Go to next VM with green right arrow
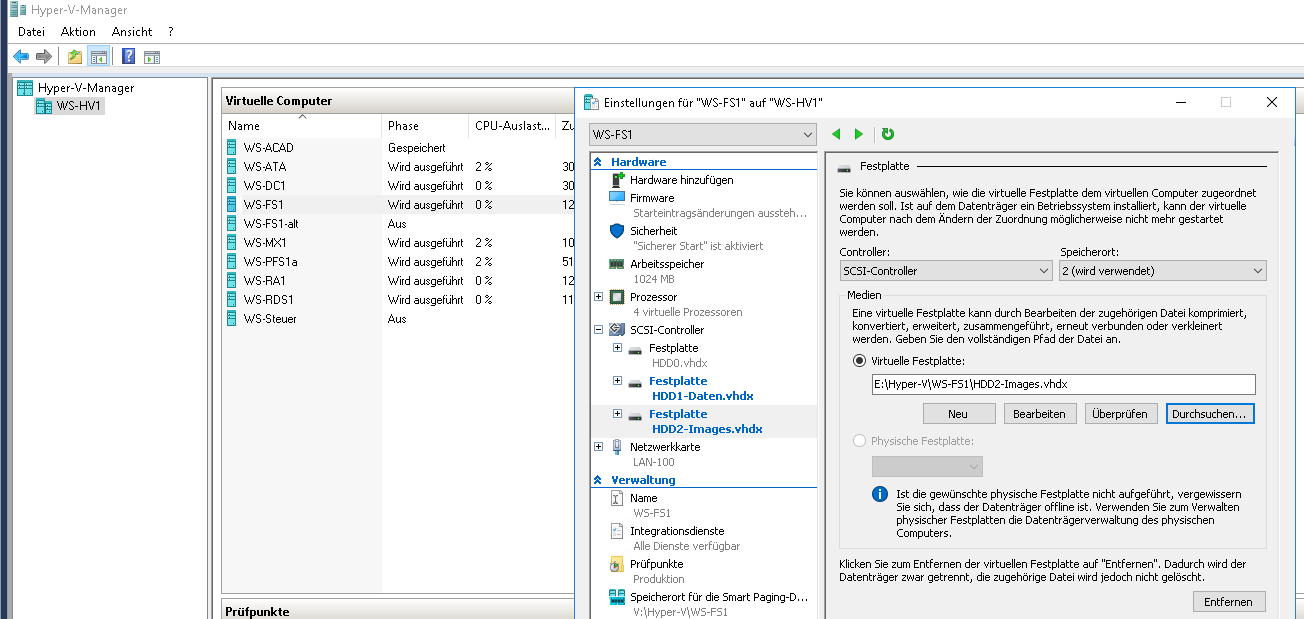1304x619 pixels. coord(859,134)
